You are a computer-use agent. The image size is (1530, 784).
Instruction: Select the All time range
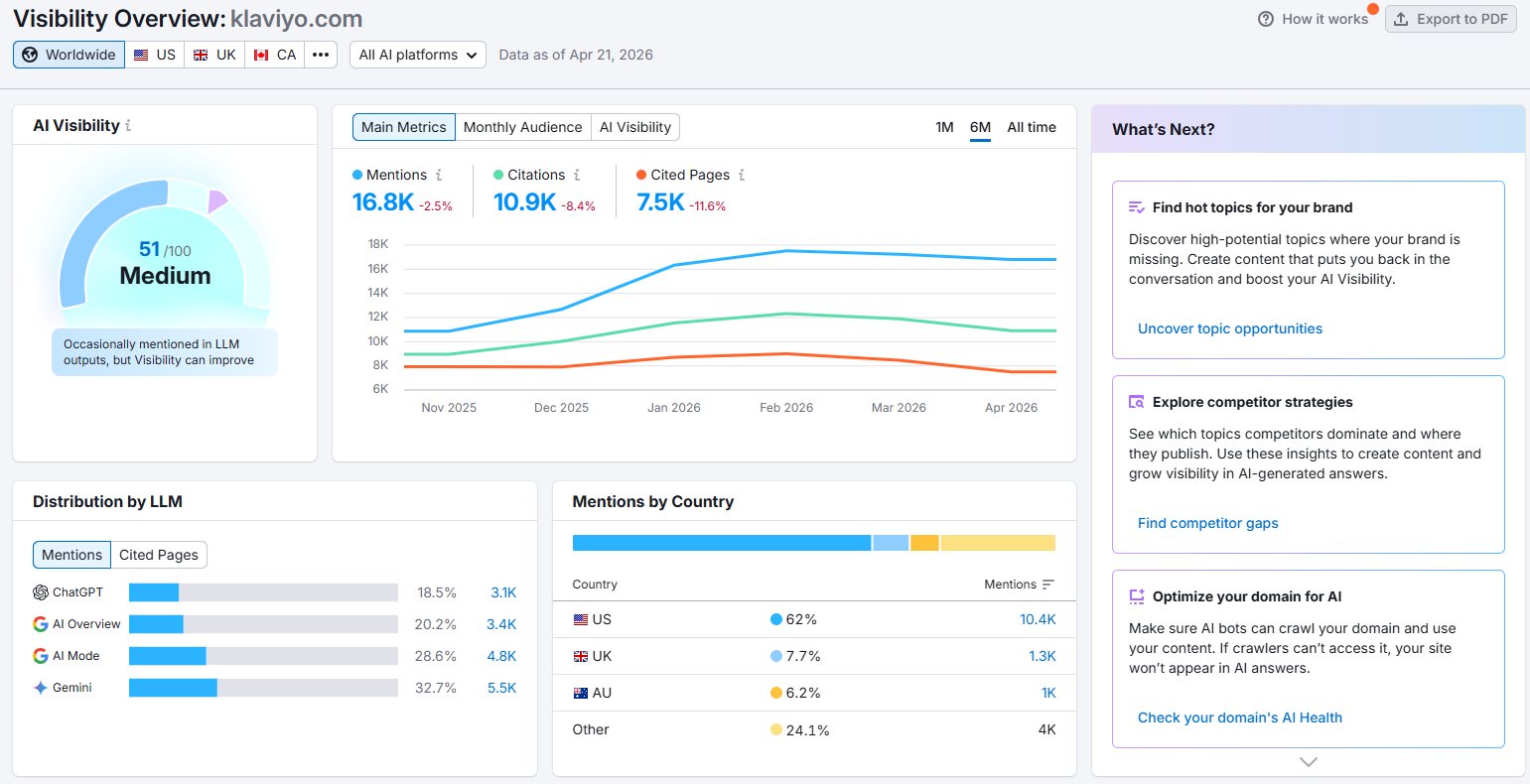pyautogui.click(x=1032, y=127)
